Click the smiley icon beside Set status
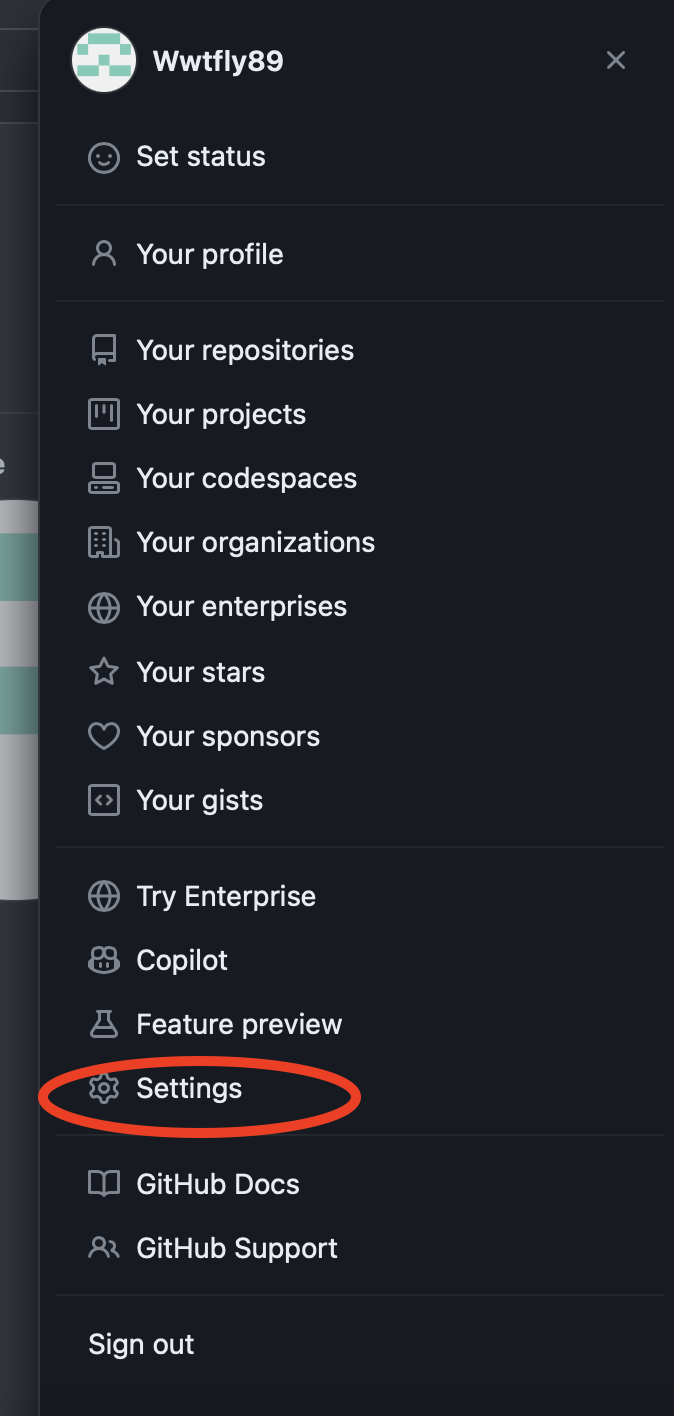 [x=104, y=157]
